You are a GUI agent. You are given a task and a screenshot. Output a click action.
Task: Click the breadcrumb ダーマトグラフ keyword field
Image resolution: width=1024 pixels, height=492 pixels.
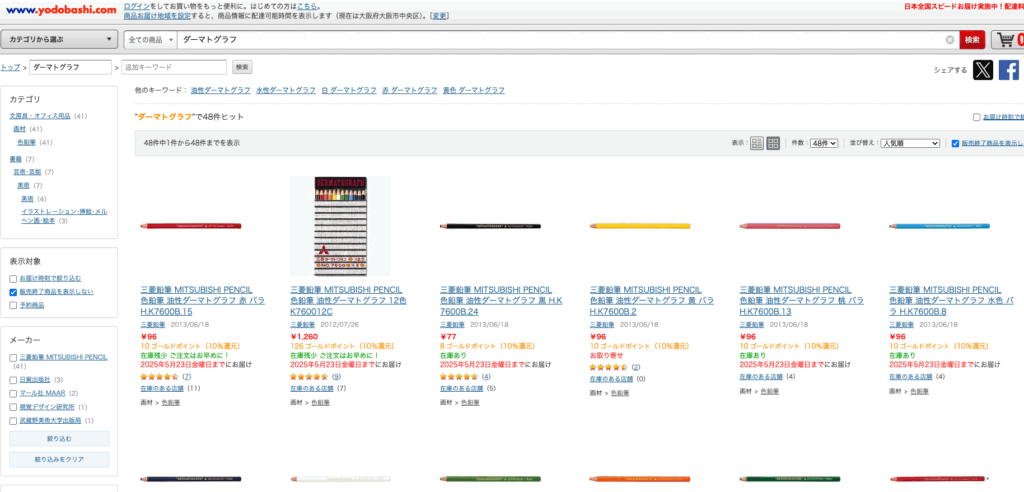coord(71,67)
